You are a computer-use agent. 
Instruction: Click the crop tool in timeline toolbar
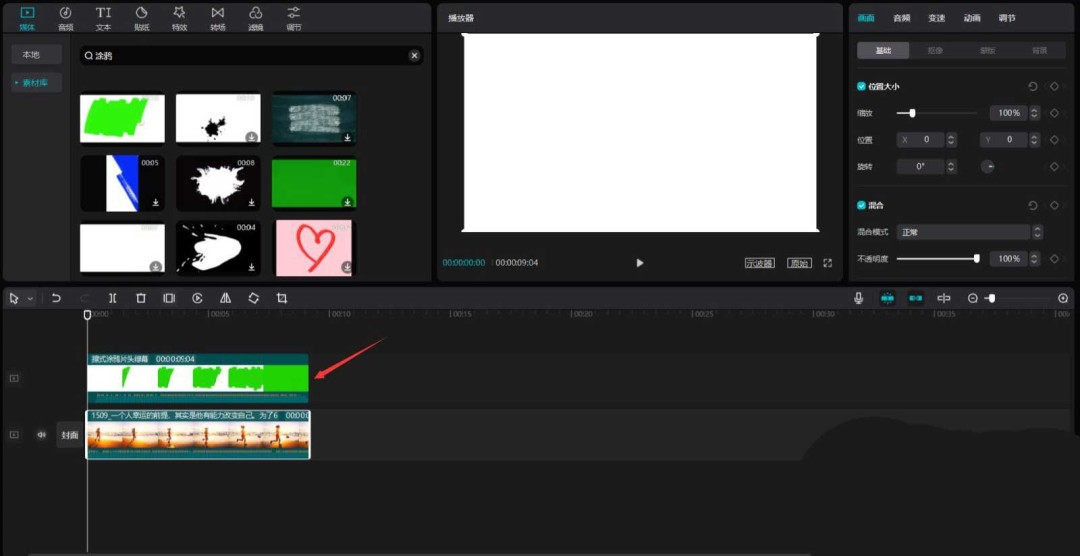(282, 298)
